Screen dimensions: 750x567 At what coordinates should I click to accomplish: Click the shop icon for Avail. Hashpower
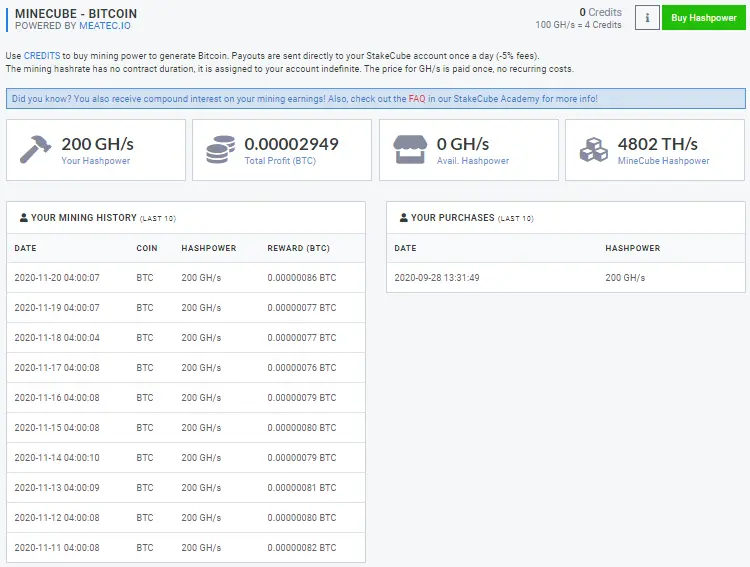coord(410,149)
